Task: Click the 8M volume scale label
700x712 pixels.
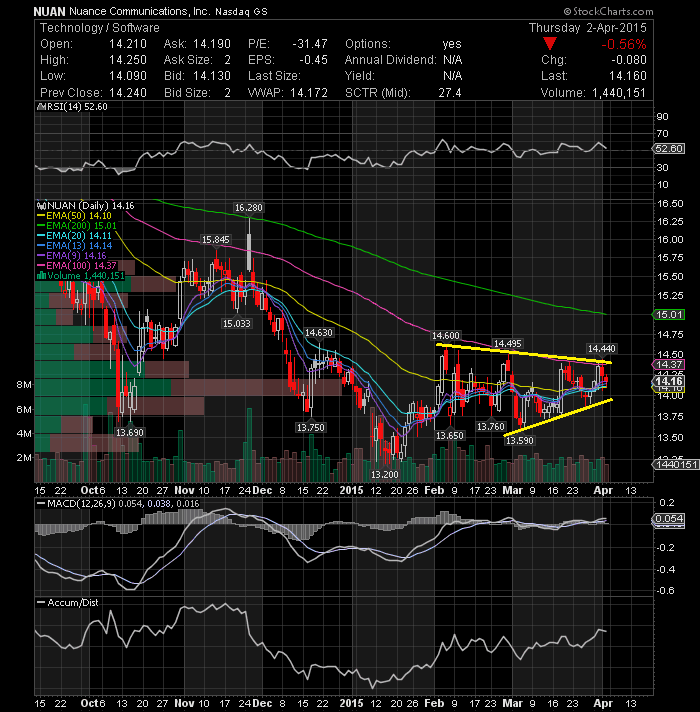Action: pos(24,385)
